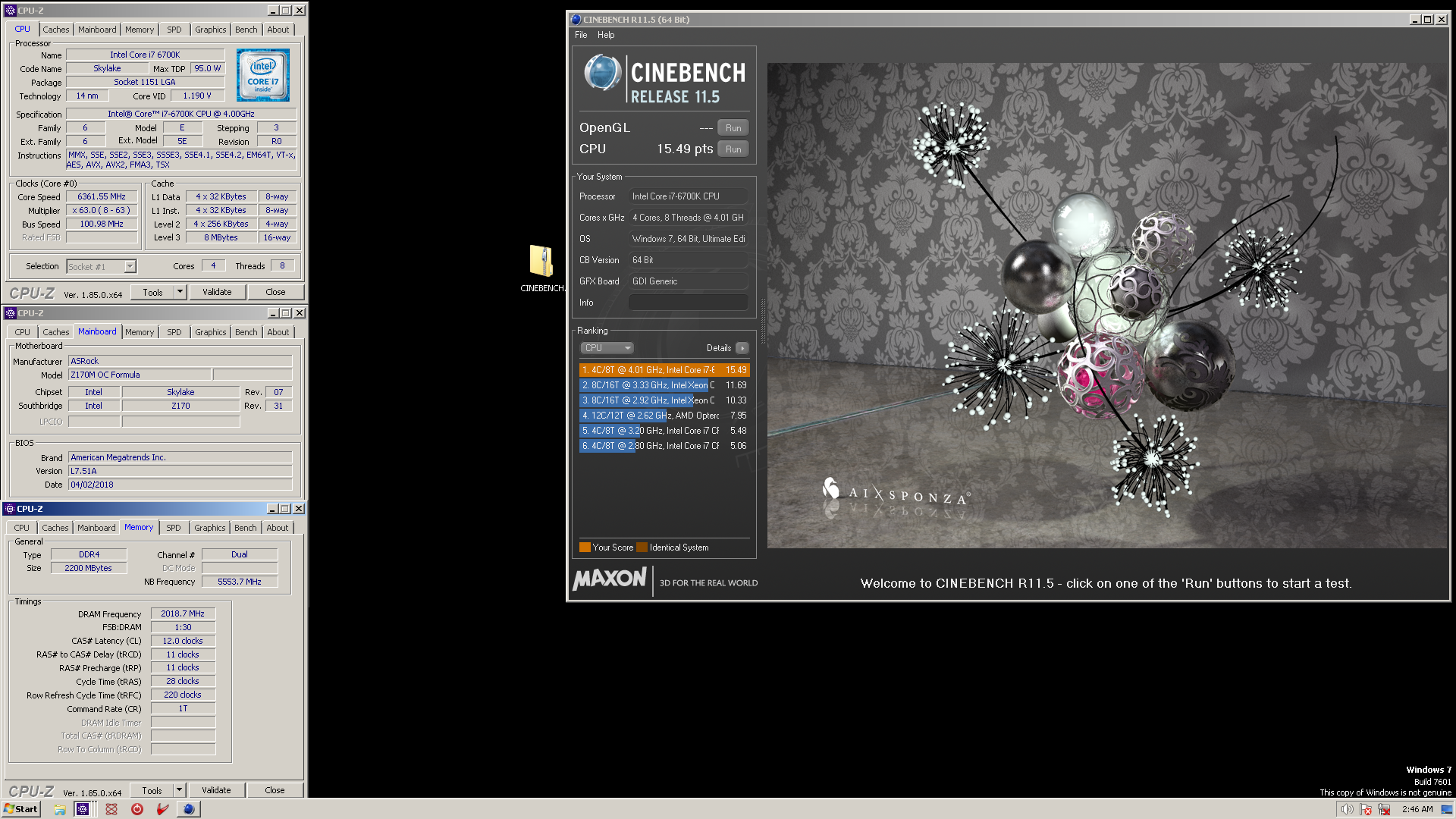This screenshot has width=1456, height=819.
Task: Open Bench tab in the CPU-Z Memory window
Action: (x=245, y=528)
